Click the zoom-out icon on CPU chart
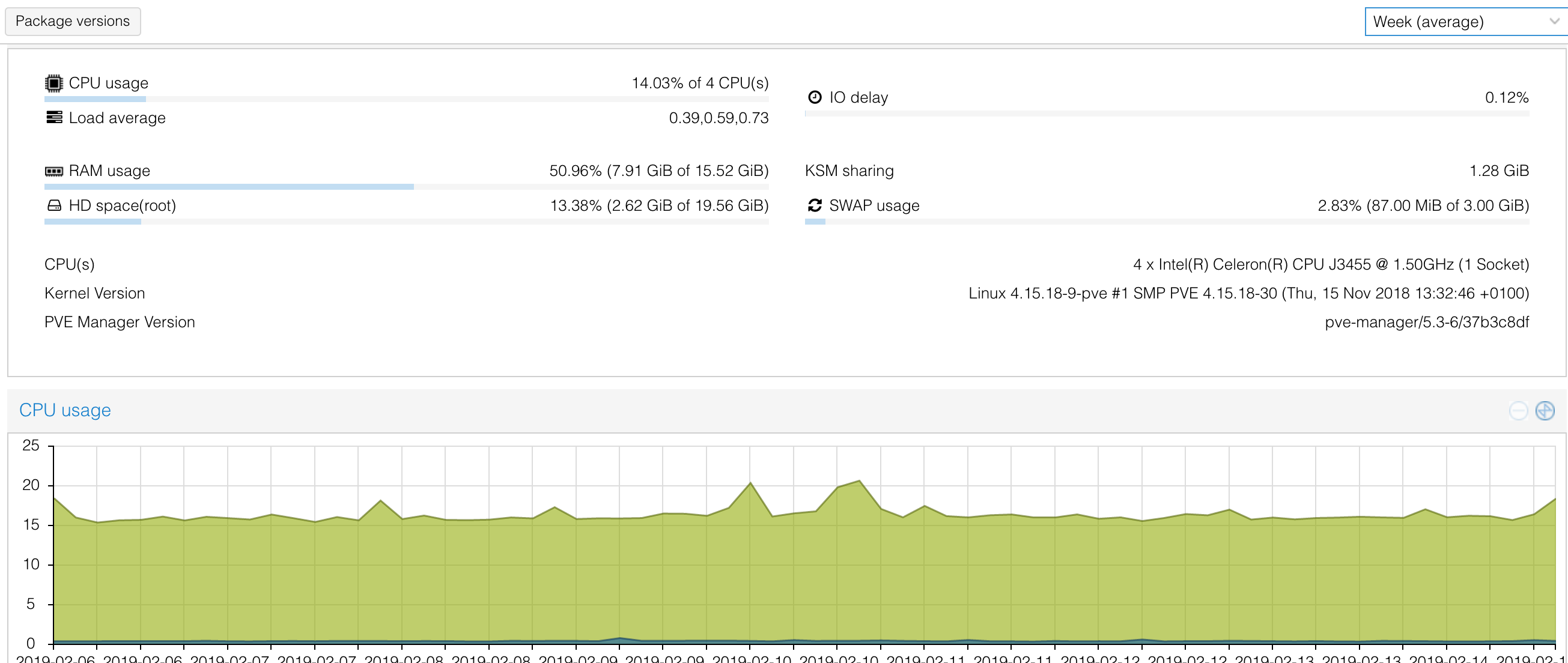The height and width of the screenshot is (663, 1568). [1519, 411]
